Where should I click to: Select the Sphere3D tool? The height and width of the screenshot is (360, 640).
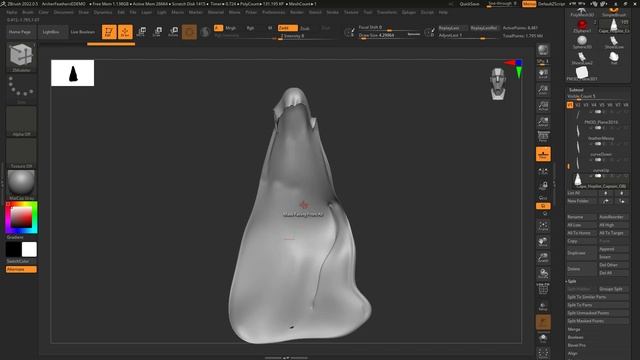pyautogui.click(x=582, y=42)
